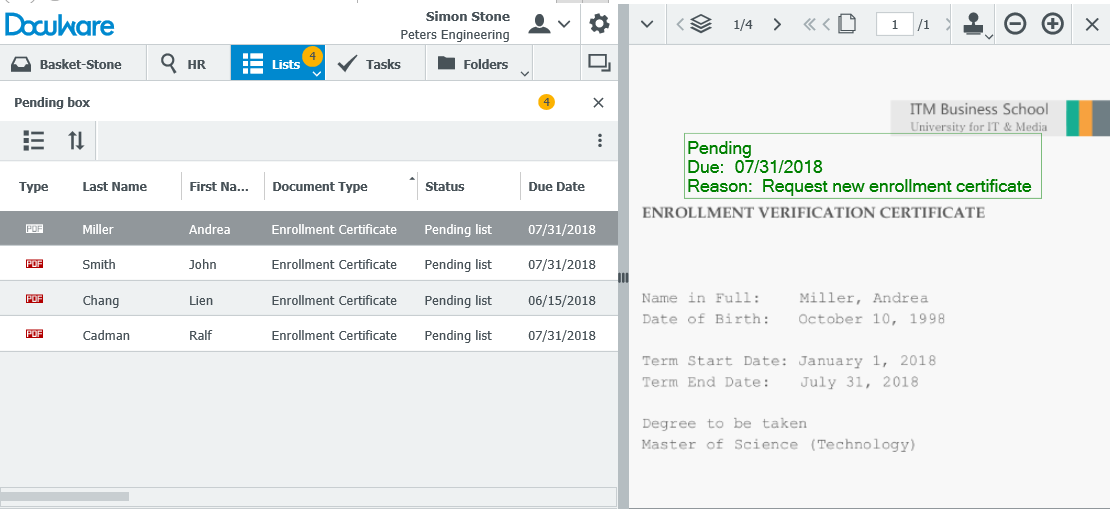Click the stamp tool icon in viewer
Screen dimensions: 1110x509
coord(972,24)
